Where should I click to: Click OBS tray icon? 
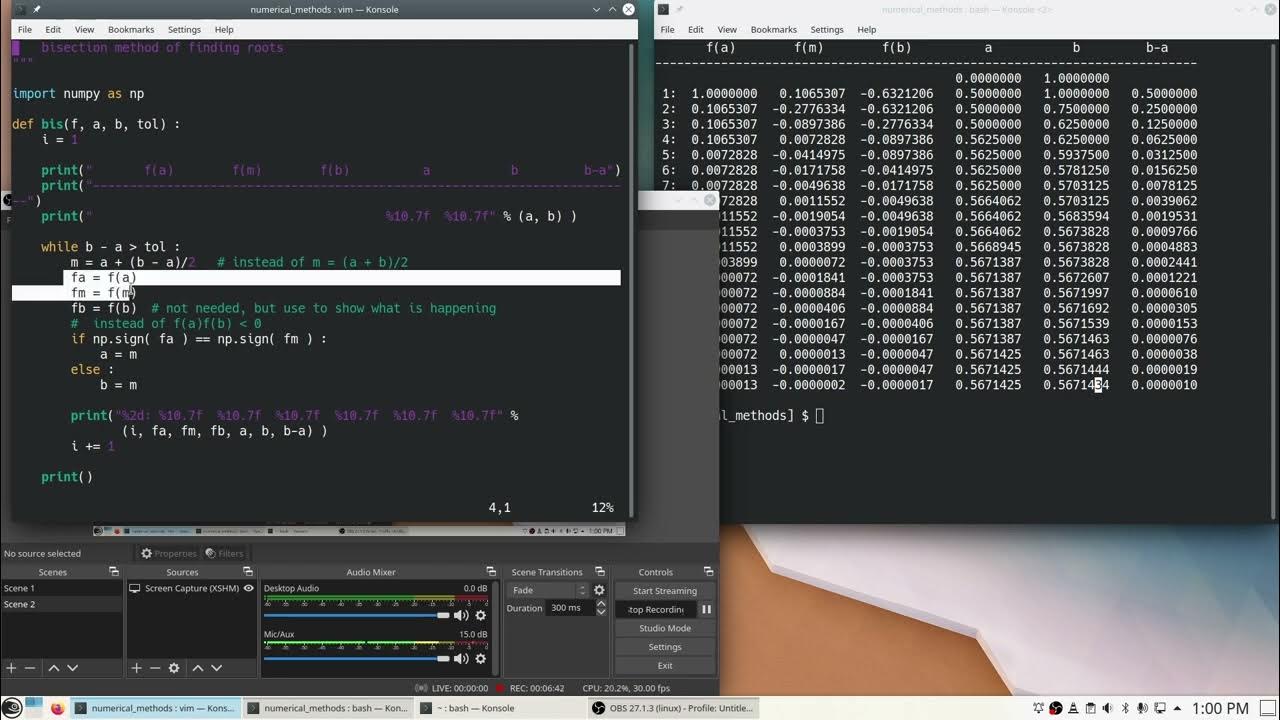[1055, 708]
